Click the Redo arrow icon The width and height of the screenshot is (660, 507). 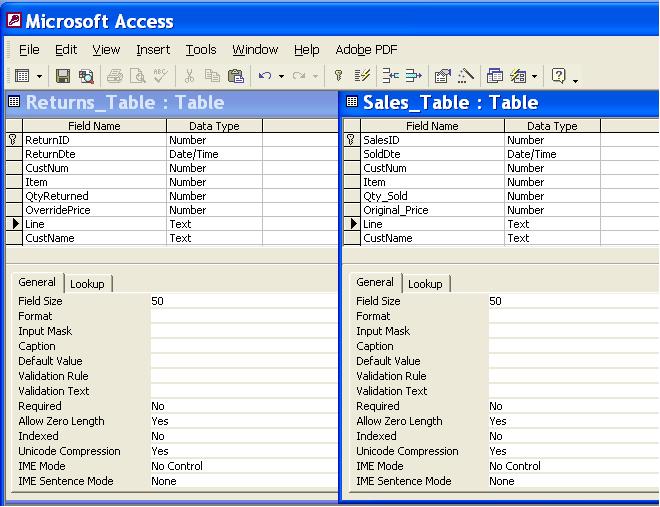point(299,76)
